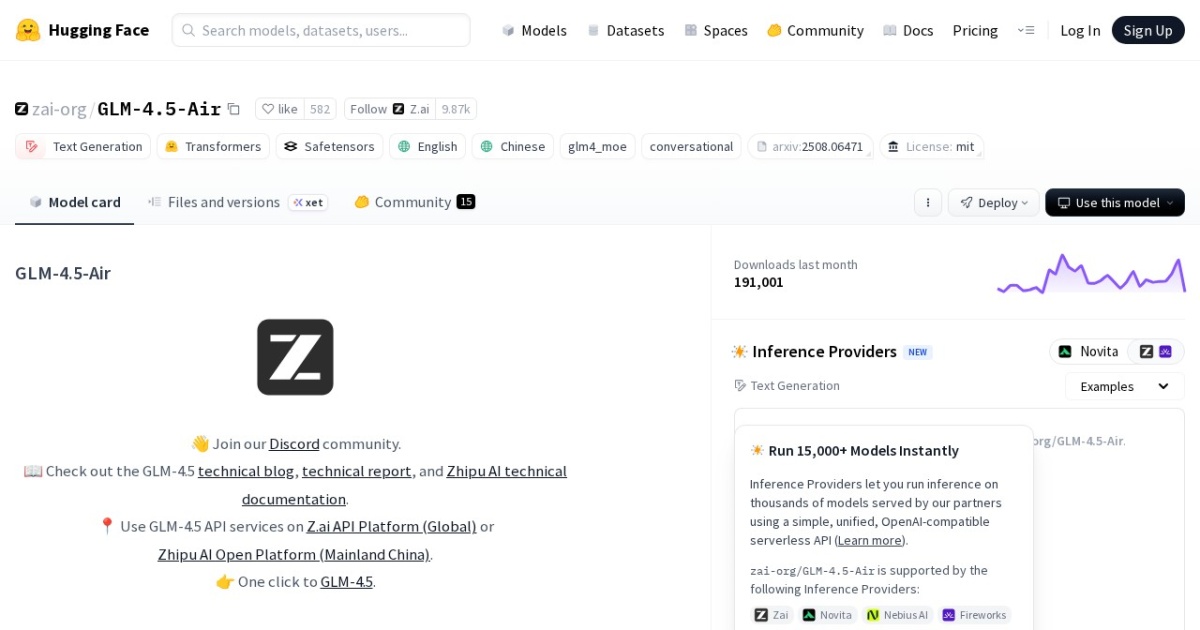Click the Sign Up button

[1148, 30]
